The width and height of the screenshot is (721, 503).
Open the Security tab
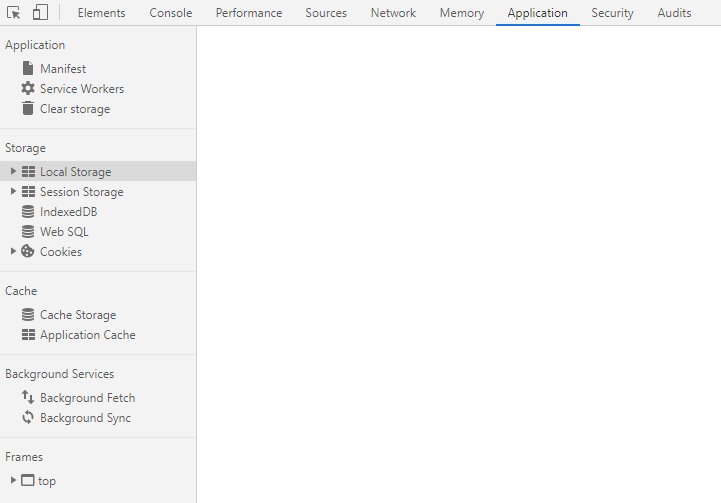612,13
